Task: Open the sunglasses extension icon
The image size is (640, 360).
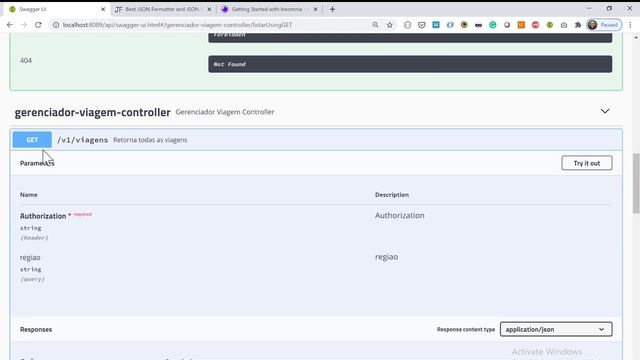Action: [x=478, y=25]
